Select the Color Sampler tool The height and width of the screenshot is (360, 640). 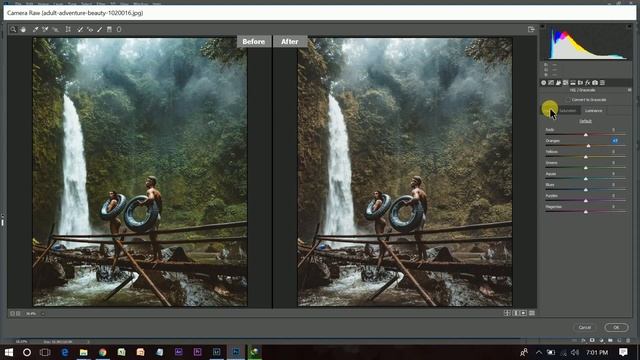pos(45,29)
